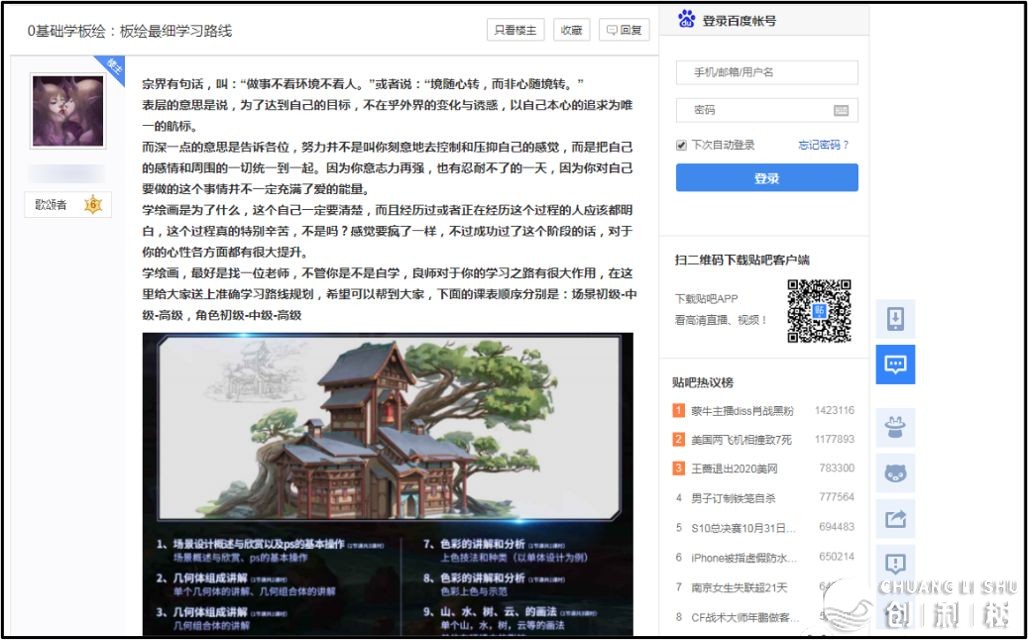Click the orange rank 3 badge
Viewport: 1028px width, 640px height.
tap(679, 468)
